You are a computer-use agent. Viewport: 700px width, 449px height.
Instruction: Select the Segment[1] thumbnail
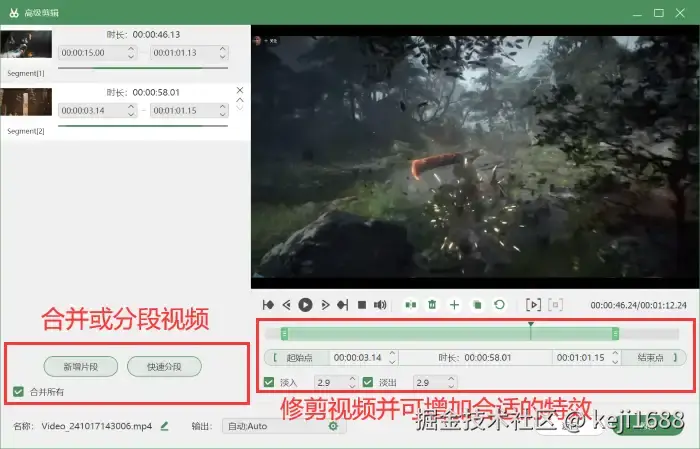pos(26,44)
